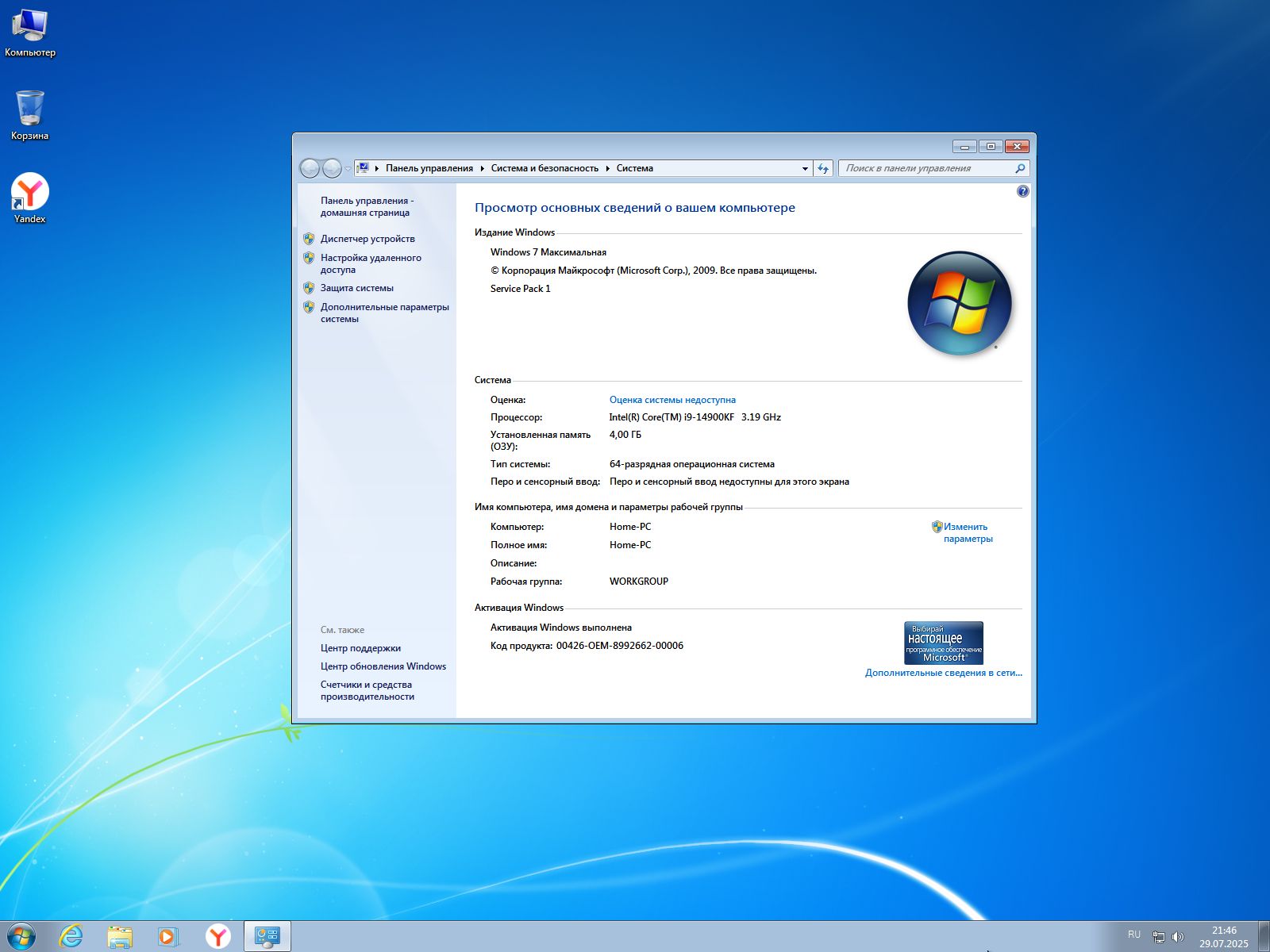The image size is (1270, 952).
Task: Open Дополнительные сведения в сети link
Action: (x=944, y=673)
